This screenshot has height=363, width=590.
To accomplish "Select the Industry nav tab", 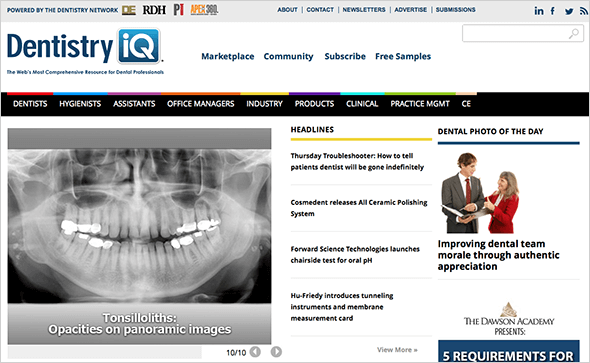I will point(265,104).
